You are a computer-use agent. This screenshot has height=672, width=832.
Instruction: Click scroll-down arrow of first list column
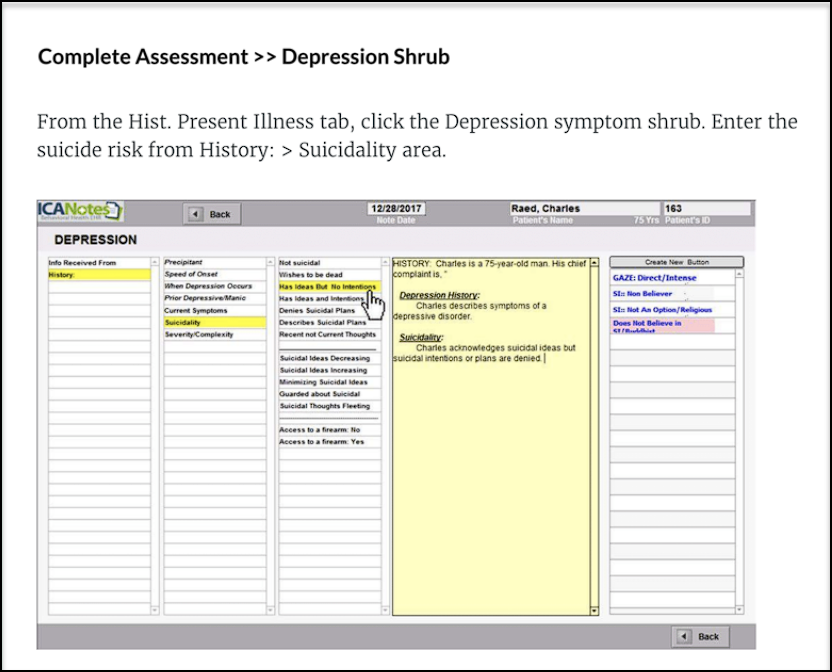pos(155,610)
